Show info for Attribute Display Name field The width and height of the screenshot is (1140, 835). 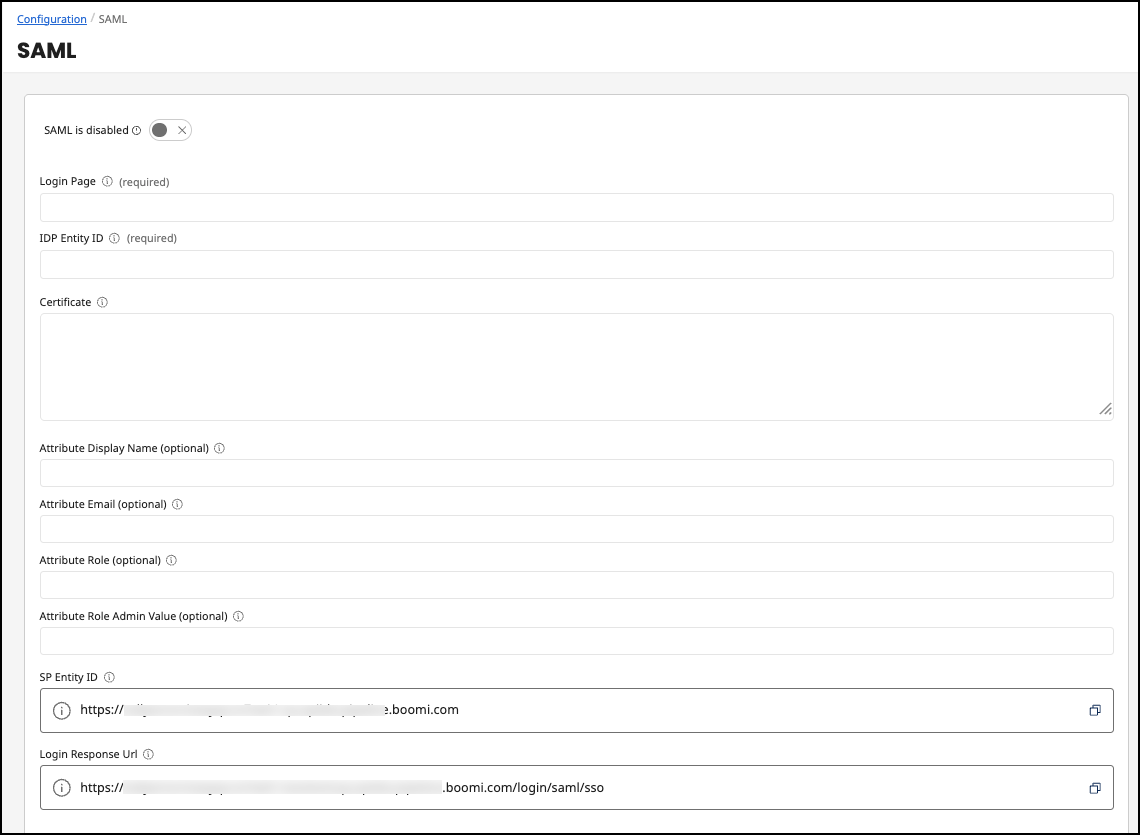coord(219,448)
